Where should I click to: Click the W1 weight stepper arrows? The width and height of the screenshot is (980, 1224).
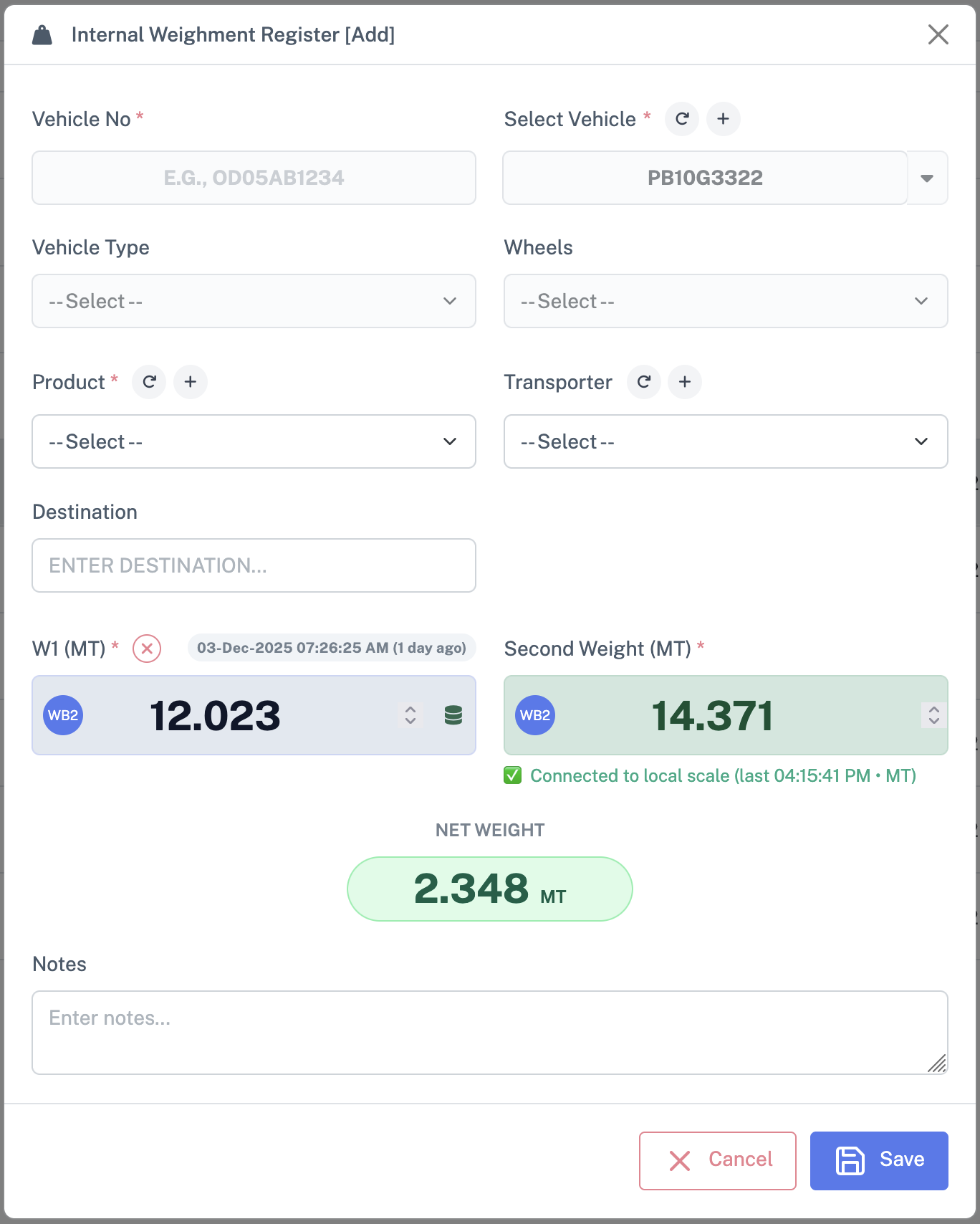pyautogui.click(x=410, y=715)
